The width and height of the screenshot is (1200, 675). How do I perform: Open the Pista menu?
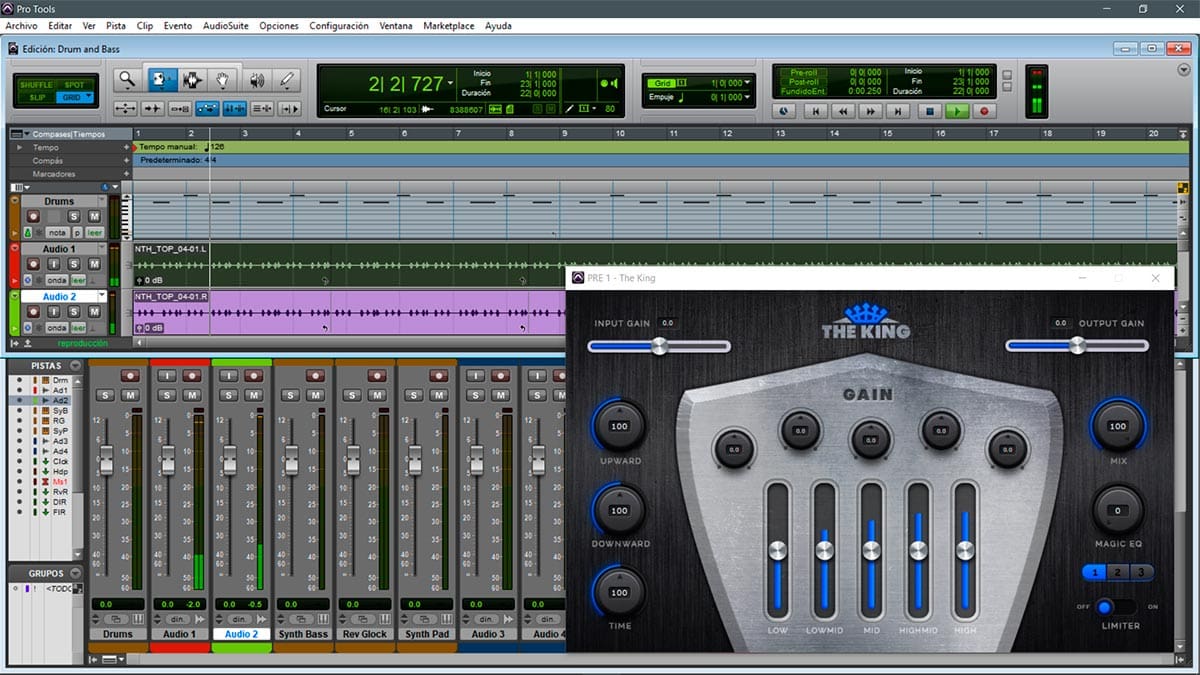[116, 25]
